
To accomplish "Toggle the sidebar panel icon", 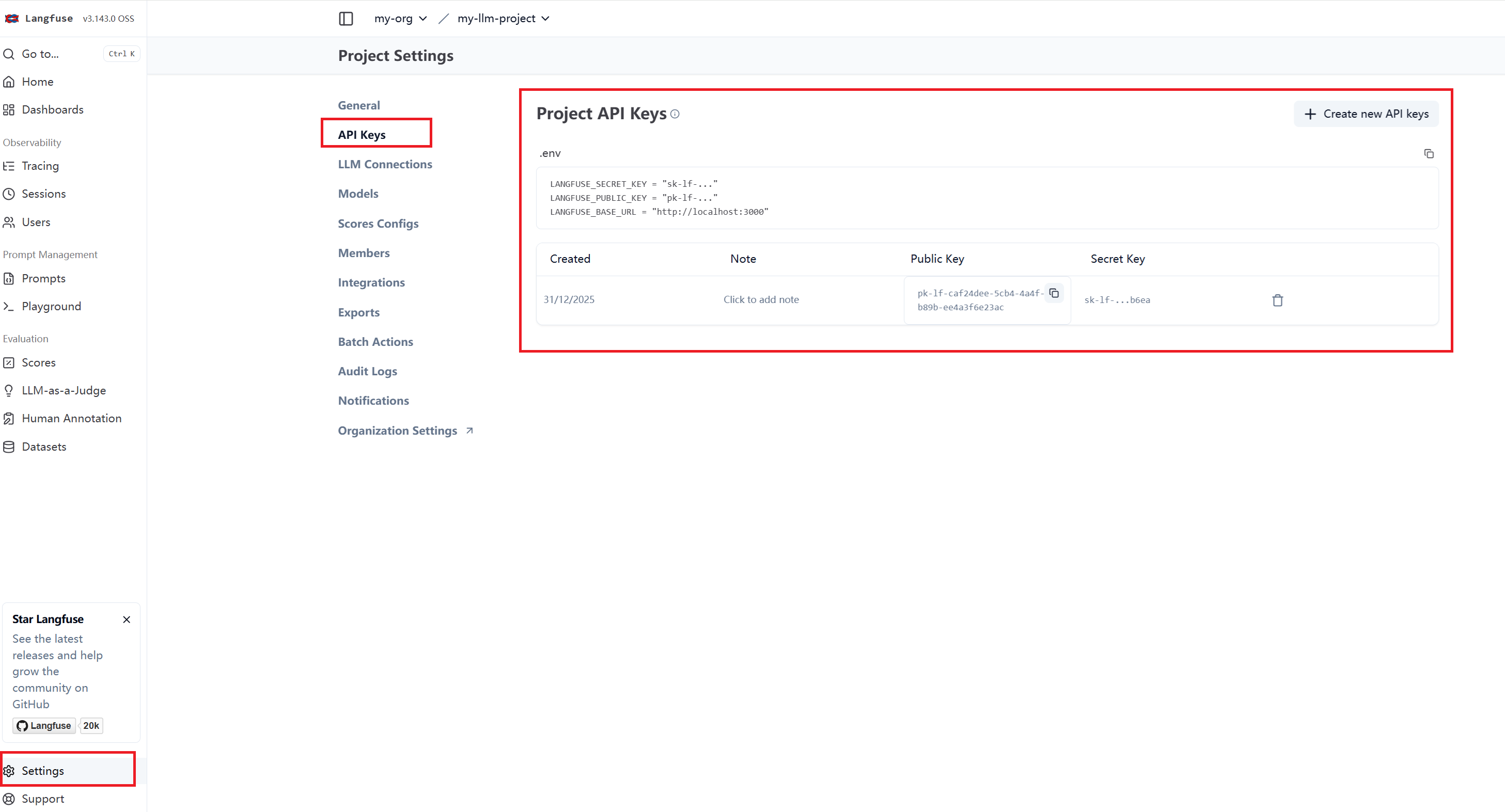I will [346, 19].
